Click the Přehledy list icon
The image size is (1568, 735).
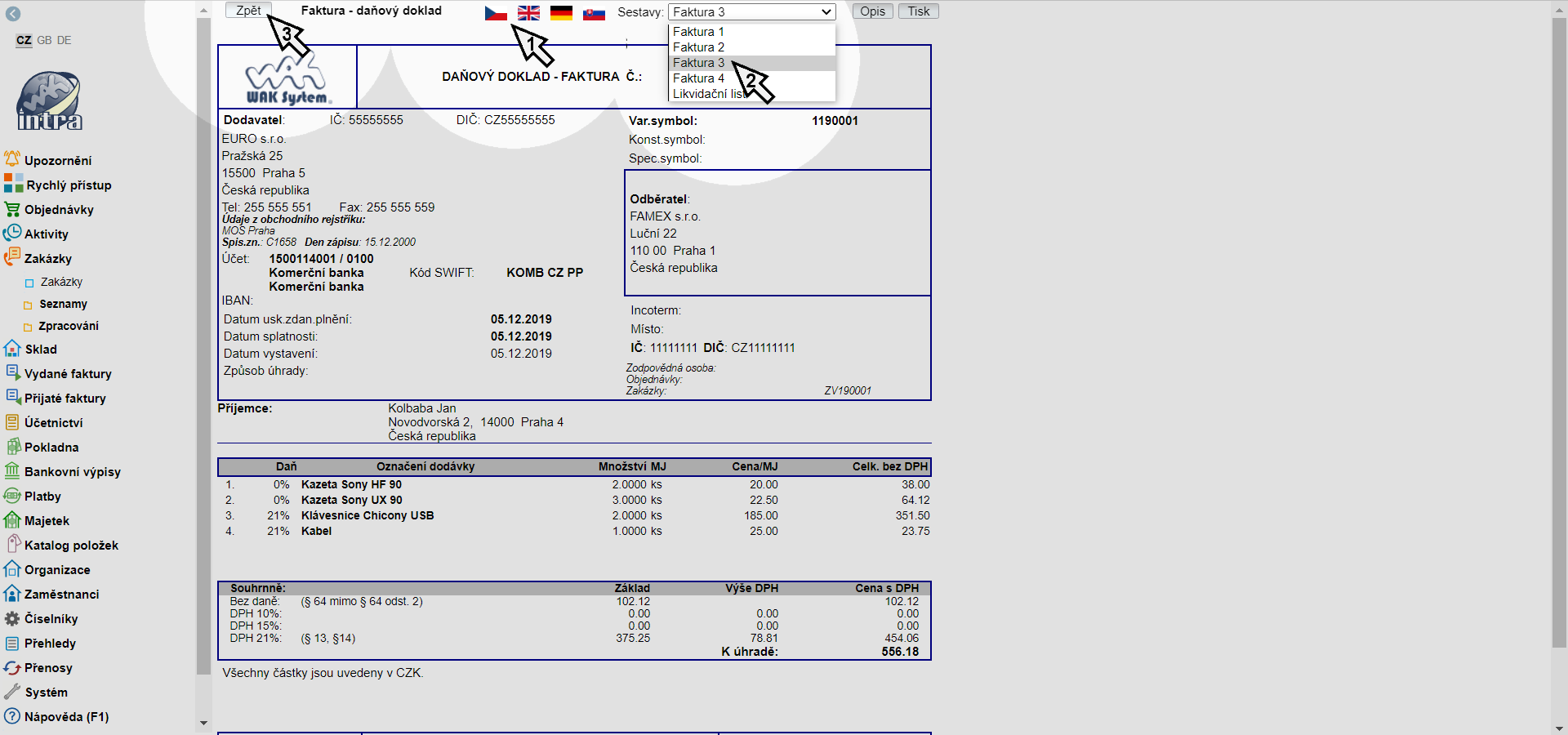coord(12,643)
